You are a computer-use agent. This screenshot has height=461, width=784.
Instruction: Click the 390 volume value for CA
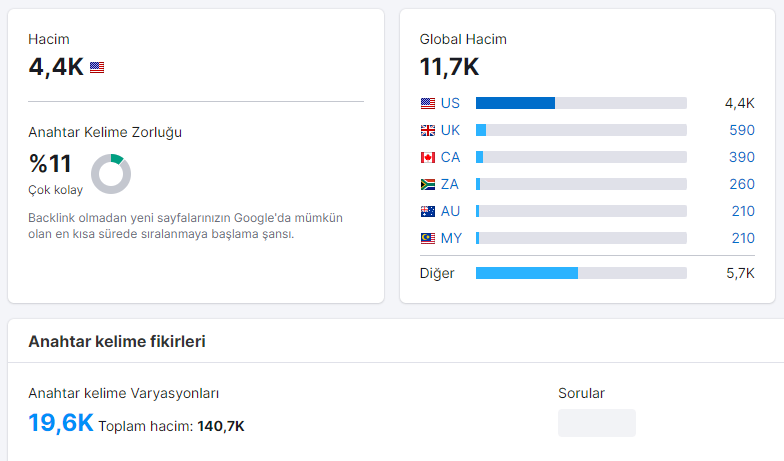point(742,158)
